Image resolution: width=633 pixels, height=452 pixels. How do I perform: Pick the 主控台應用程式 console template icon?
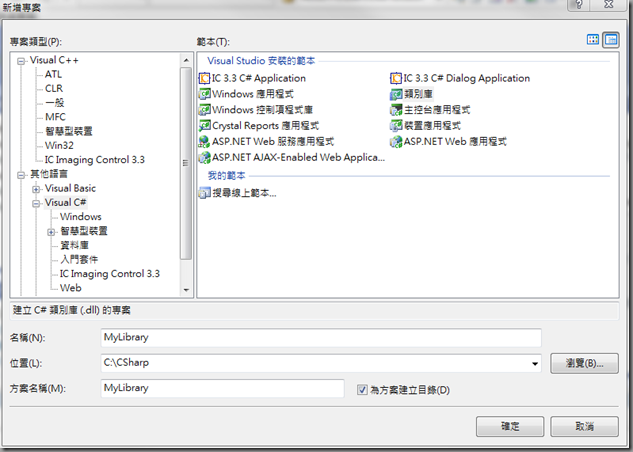tap(396, 110)
